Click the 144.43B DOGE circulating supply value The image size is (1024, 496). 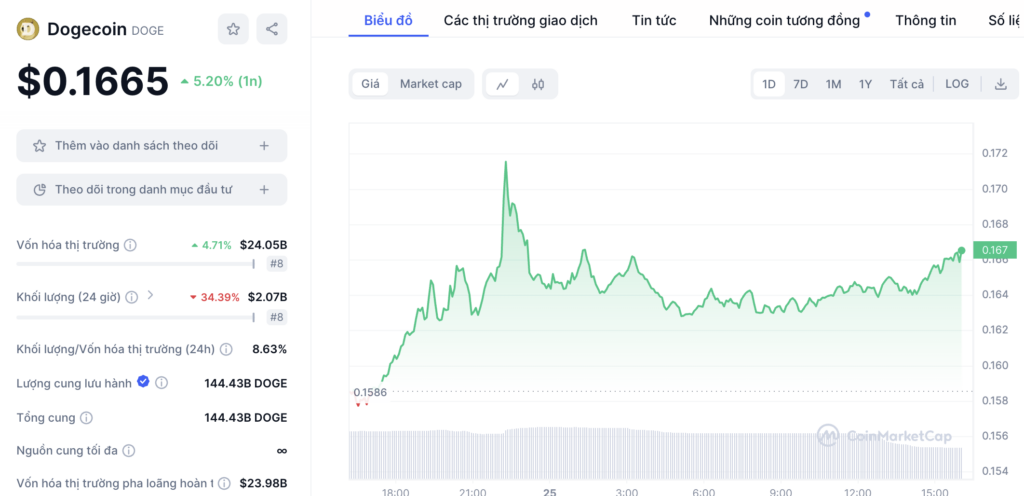point(246,383)
